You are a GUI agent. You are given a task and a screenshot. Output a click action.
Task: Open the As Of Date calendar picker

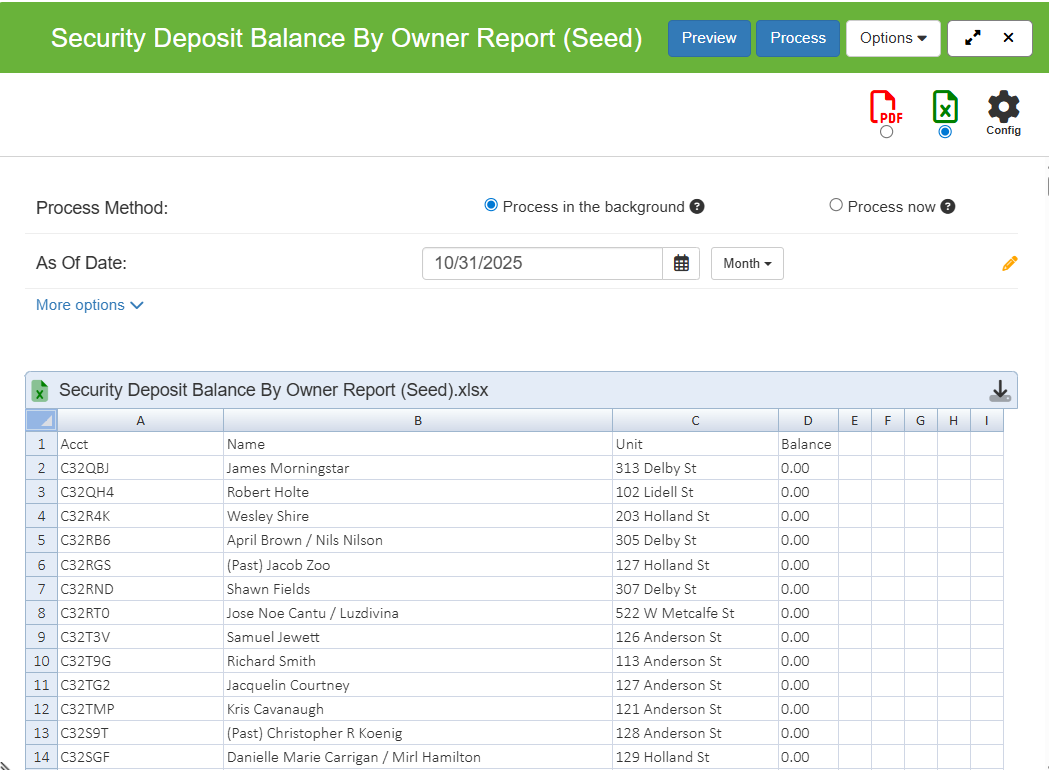click(681, 264)
